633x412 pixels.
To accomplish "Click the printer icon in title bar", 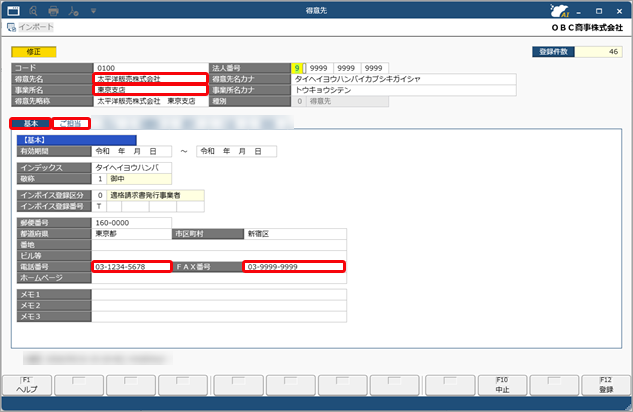I will click(53, 11).
